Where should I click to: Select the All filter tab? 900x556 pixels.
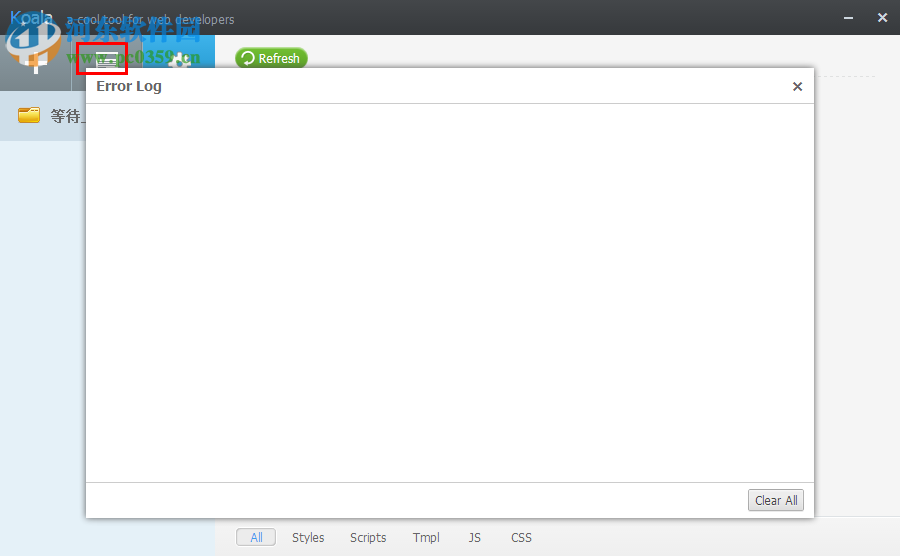click(256, 538)
